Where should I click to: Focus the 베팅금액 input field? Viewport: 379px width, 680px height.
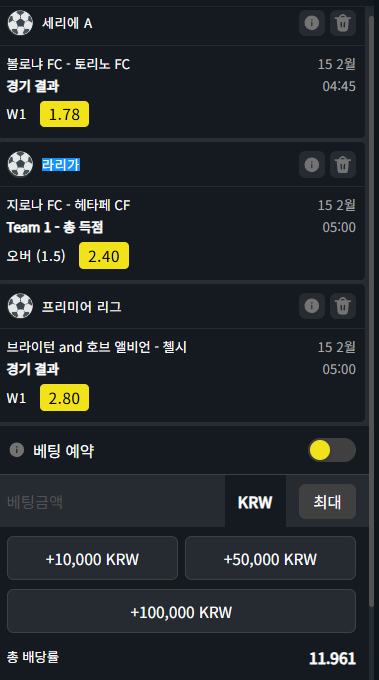(x=113, y=502)
